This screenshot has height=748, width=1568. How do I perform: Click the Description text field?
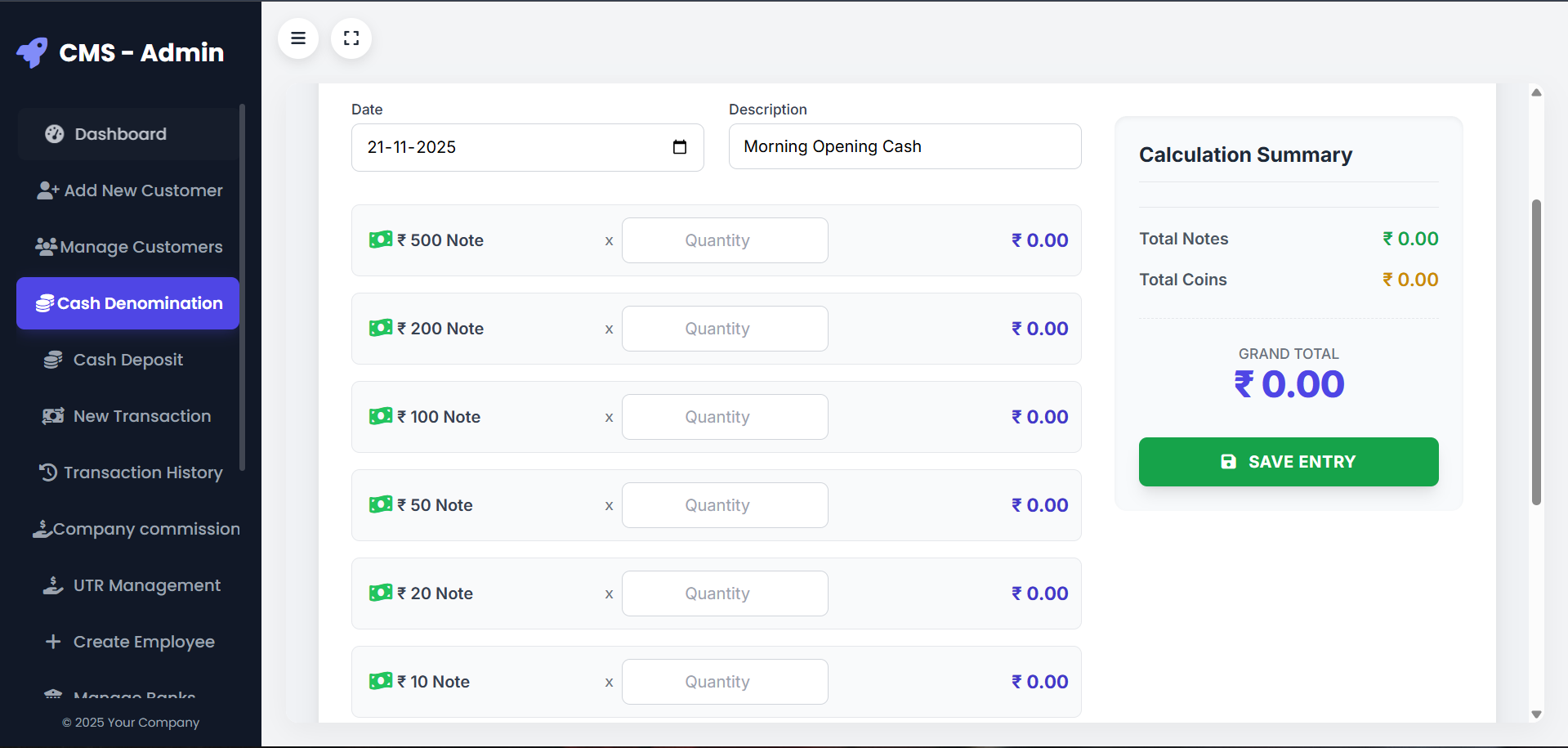click(905, 146)
